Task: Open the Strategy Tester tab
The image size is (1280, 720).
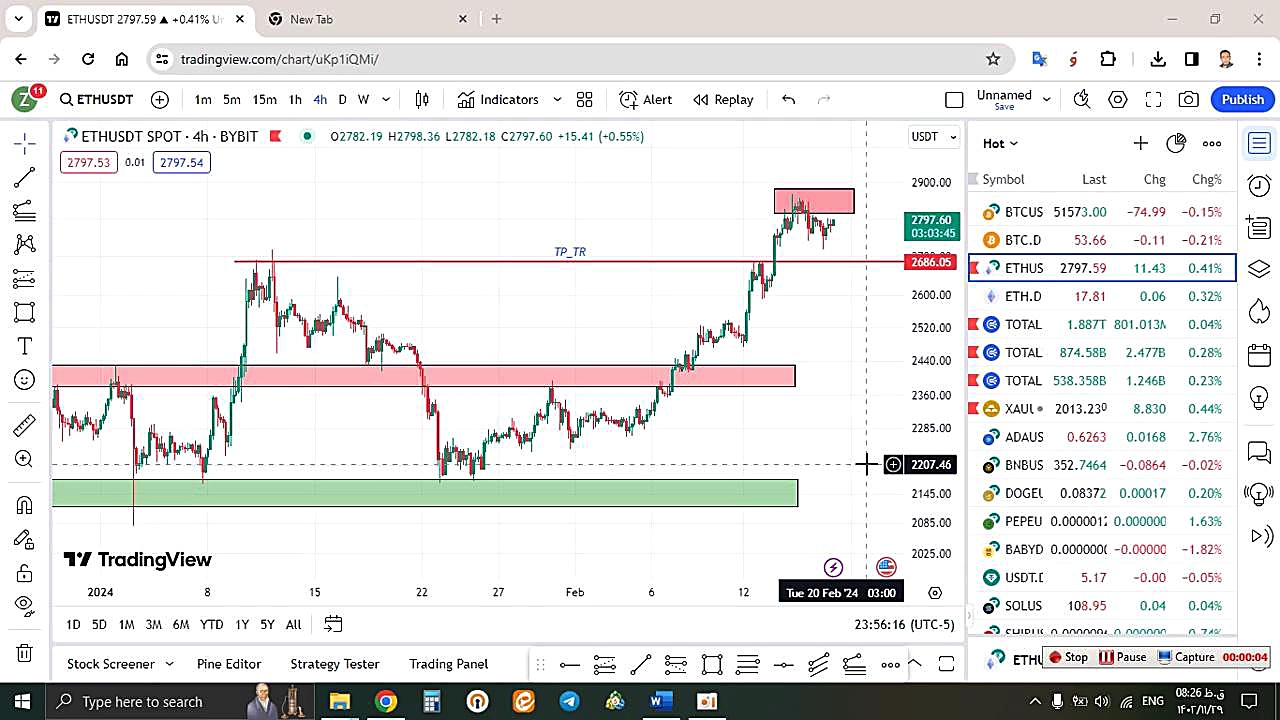Action: pyautogui.click(x=335, y=664)
